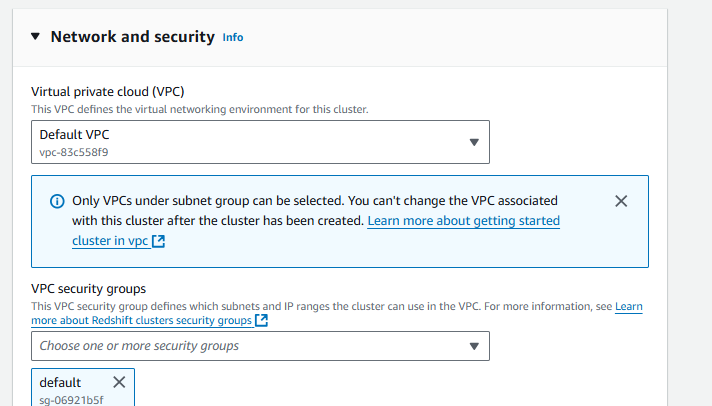
Task: Click the VPC dropdown arrow
Action: tap(474, 142)
